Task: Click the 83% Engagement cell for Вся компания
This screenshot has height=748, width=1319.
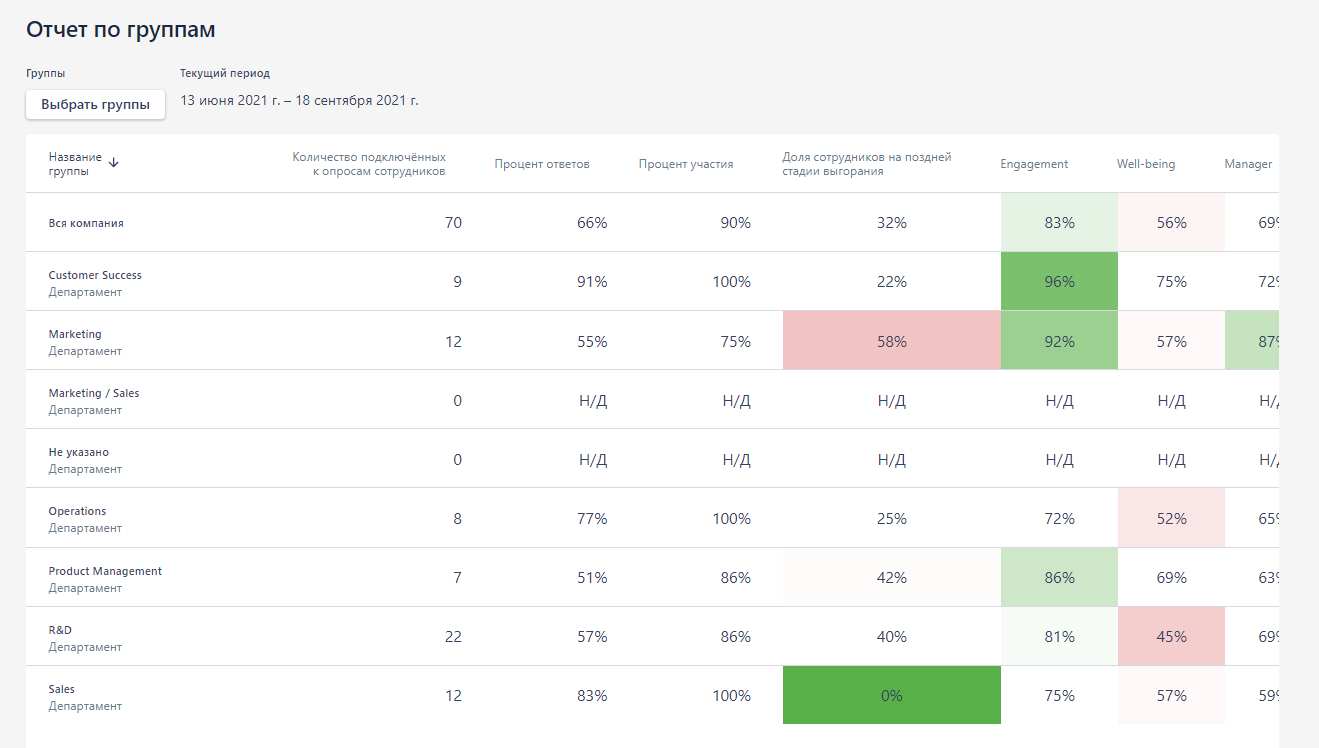Action: coord(1059,223)
